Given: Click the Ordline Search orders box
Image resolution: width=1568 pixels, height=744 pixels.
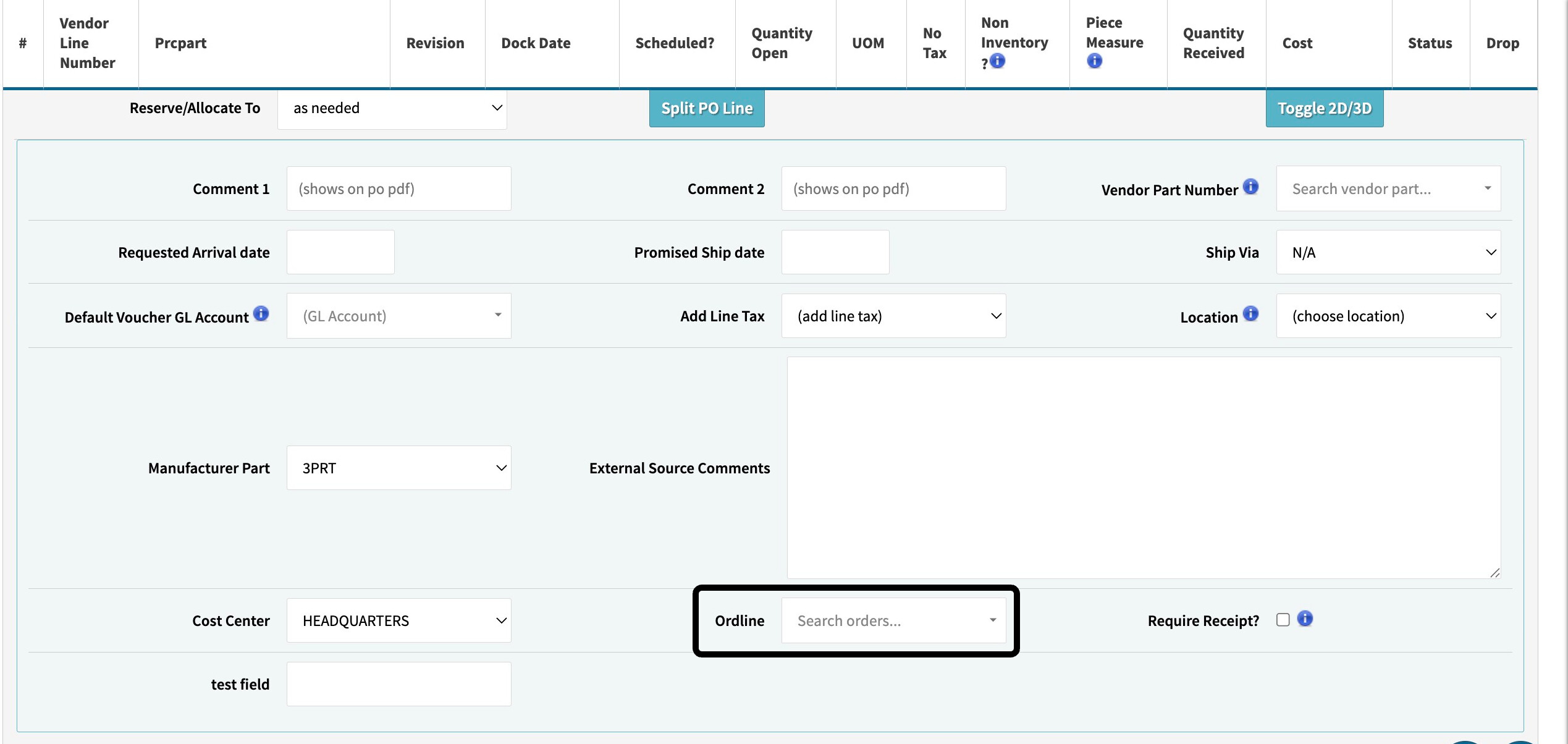Looking at the screenshot, I should tap(893, 620).
